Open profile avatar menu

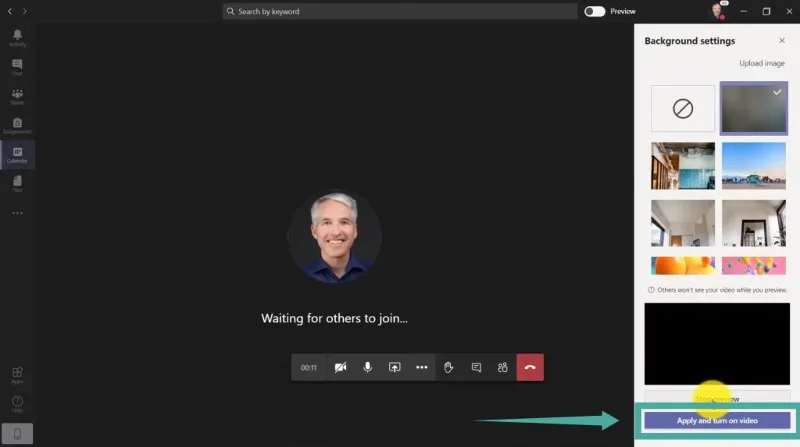[718, 11]
